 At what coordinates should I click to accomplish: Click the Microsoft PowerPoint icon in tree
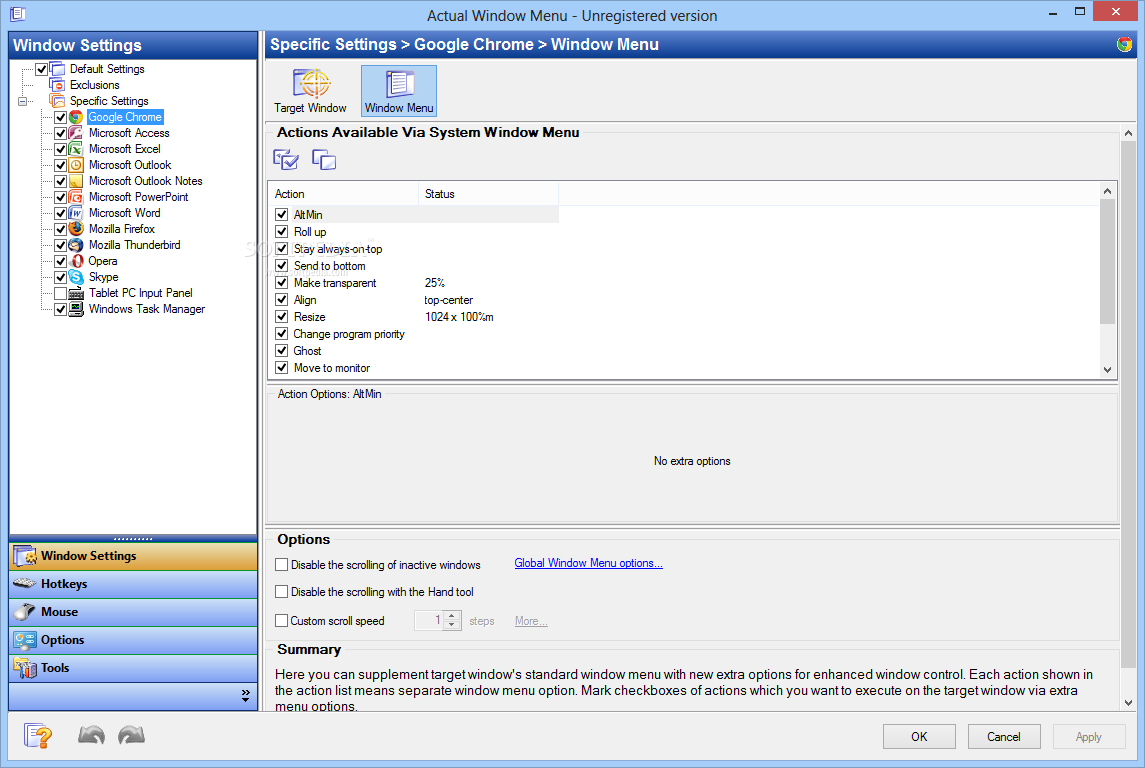(76, 197)
